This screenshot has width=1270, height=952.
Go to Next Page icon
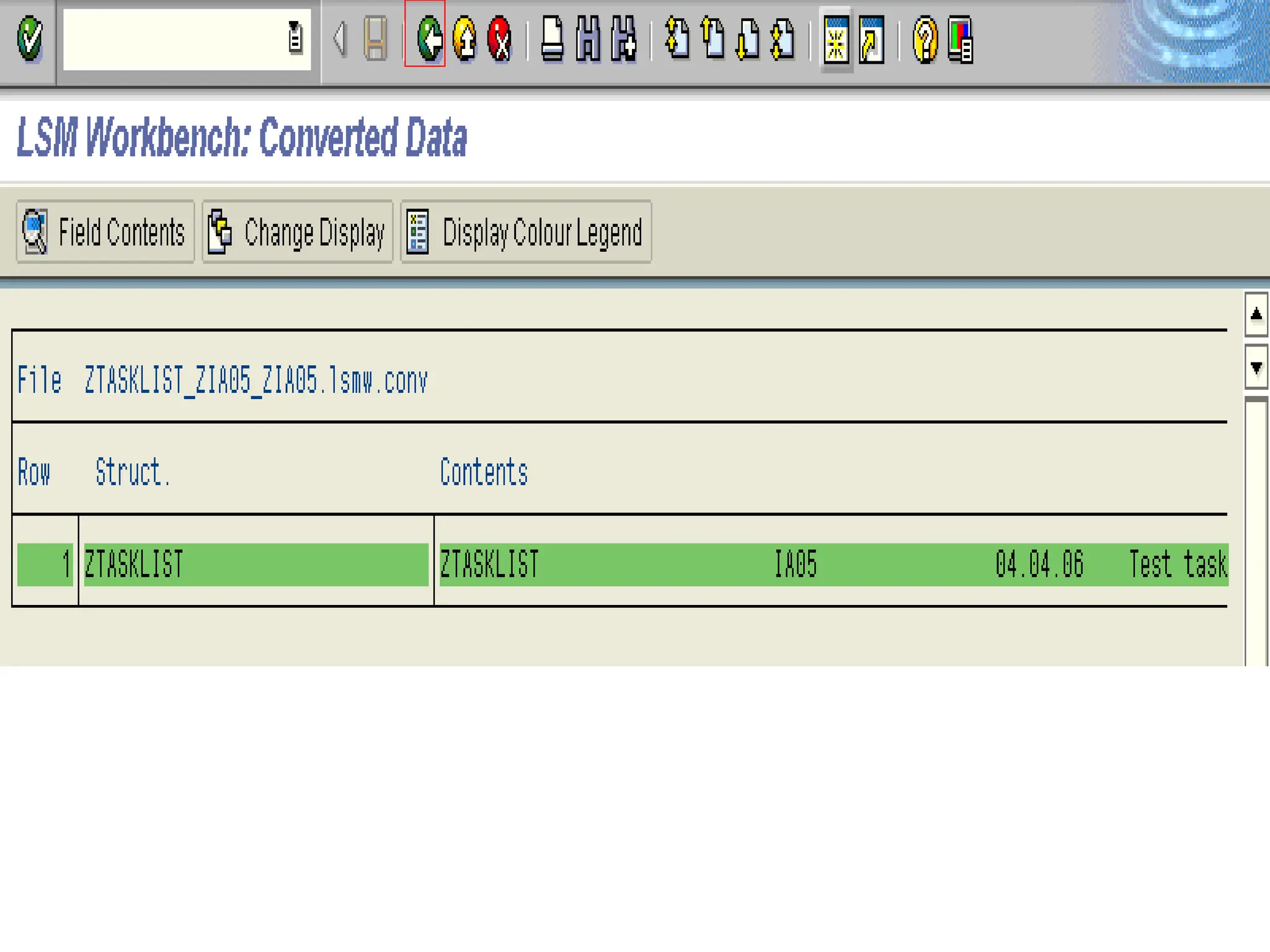748,39
